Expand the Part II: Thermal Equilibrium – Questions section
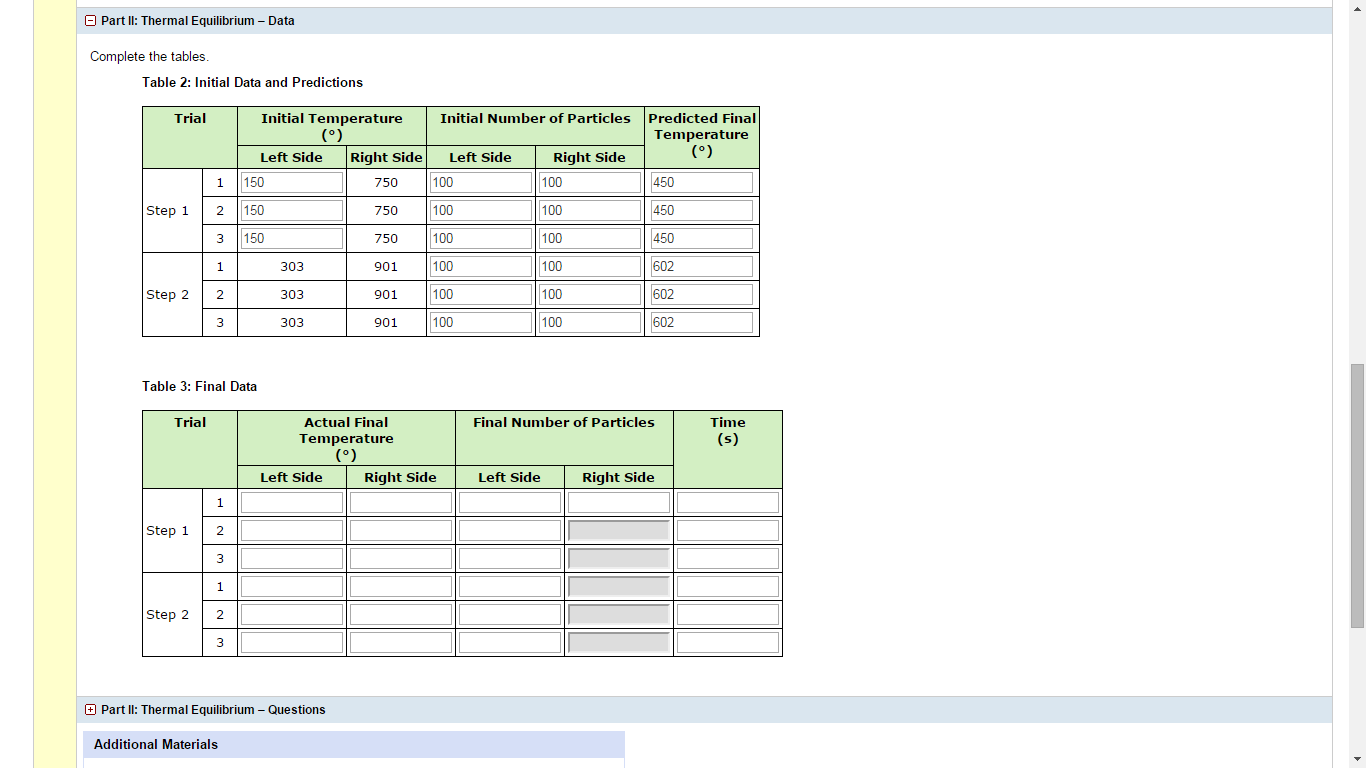 coord(90,710)
